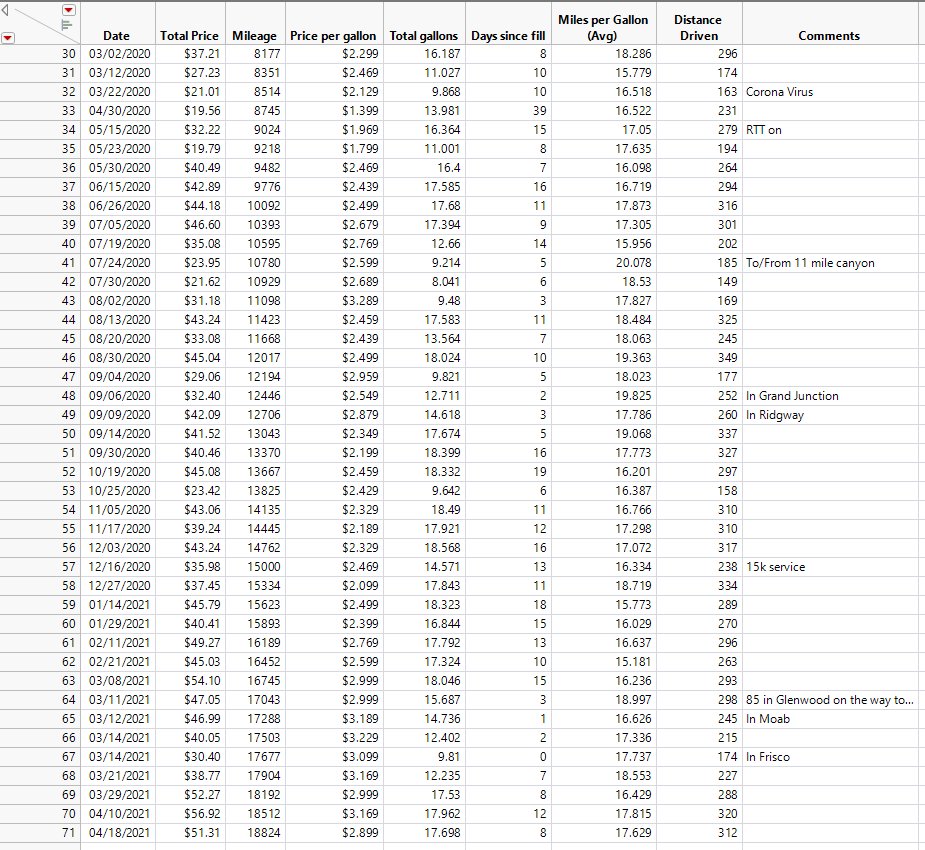Click the date cell 12/16/2020
Screen dimensions: 925x850
click(120, 566)
